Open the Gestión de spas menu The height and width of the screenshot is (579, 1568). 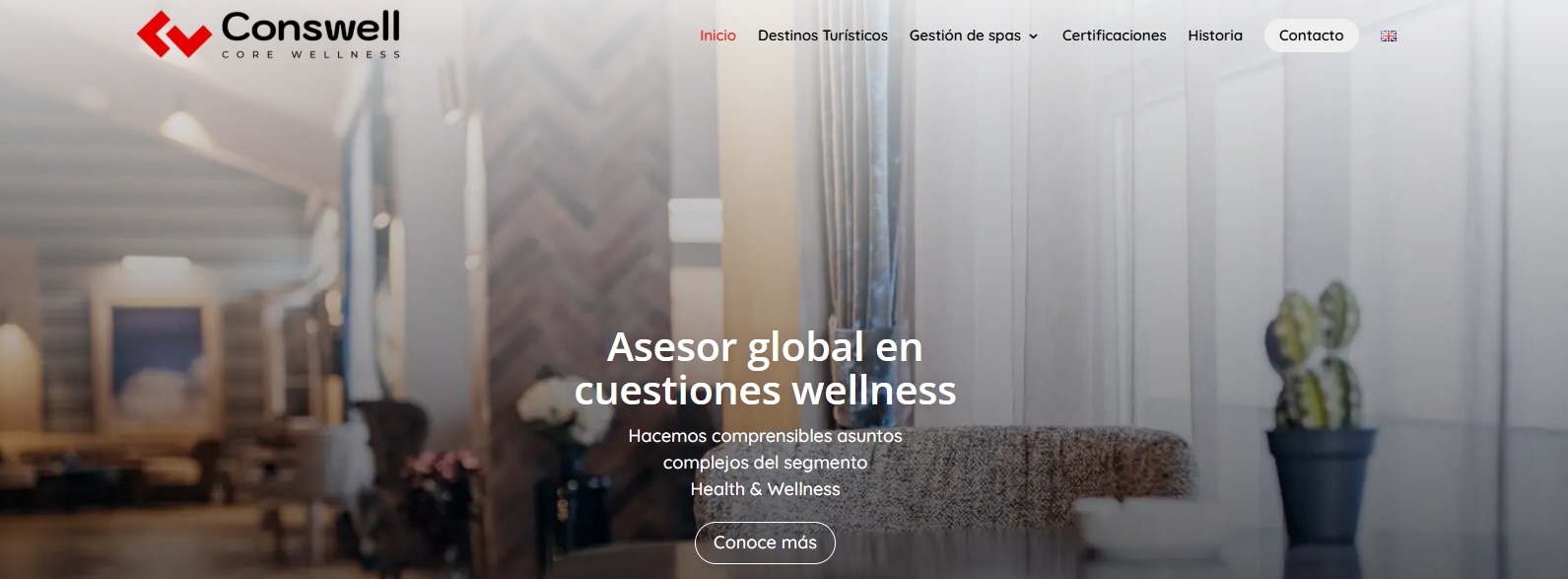pos(965,36)
